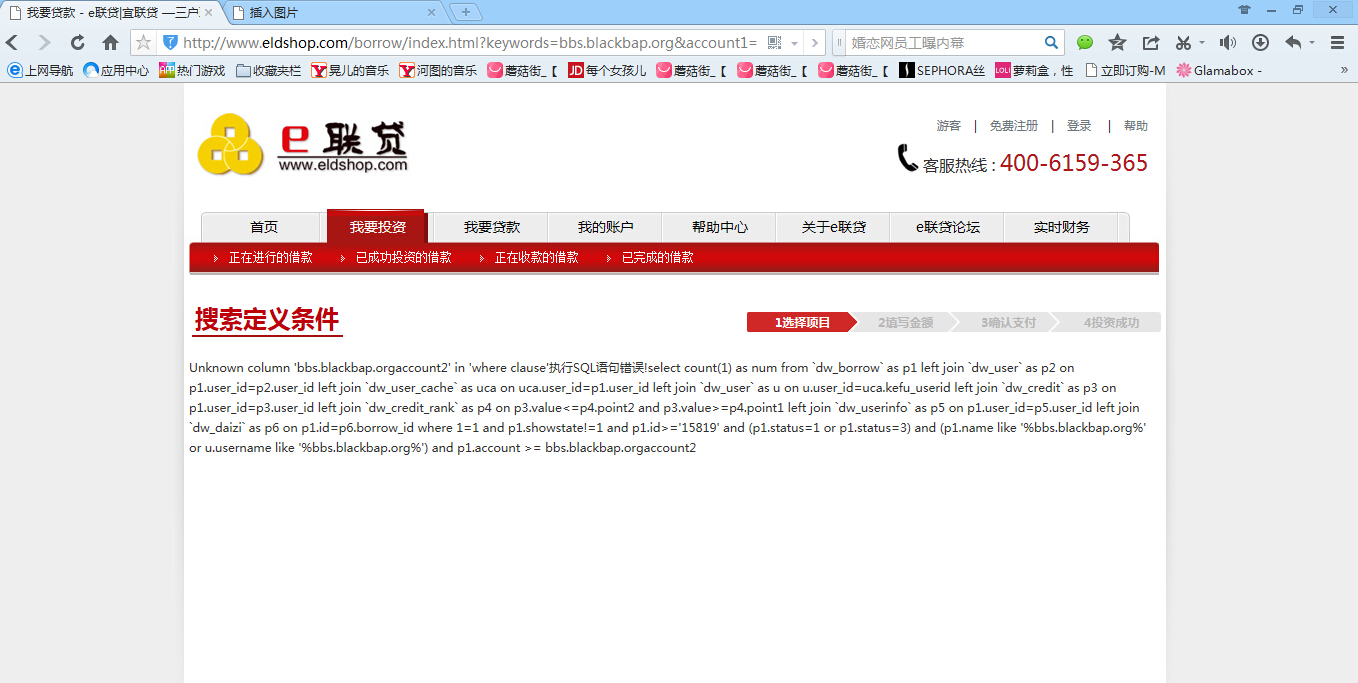Open the 正在进行的借款 submenu link

coord(270,257)
